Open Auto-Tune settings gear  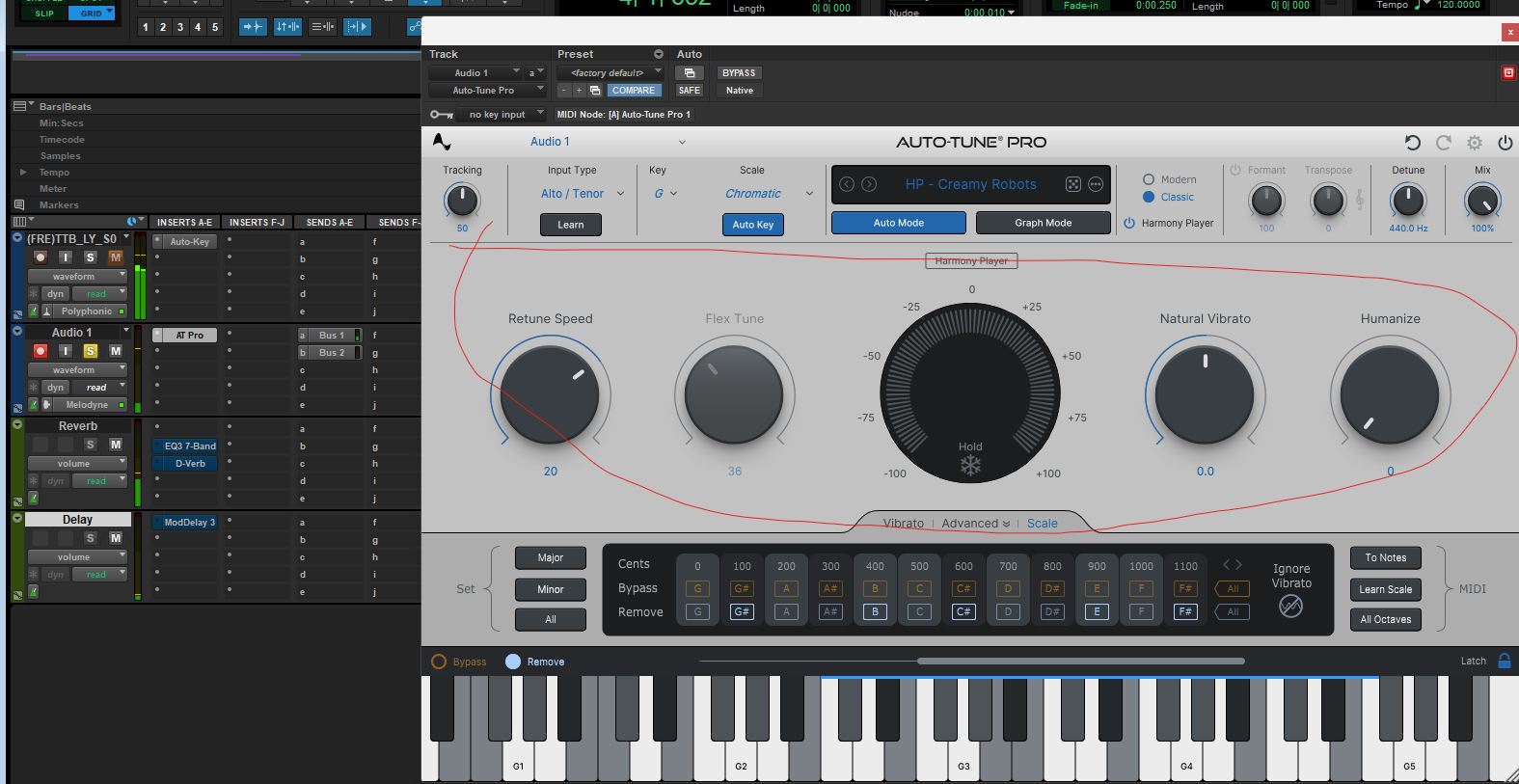(1475, 143)
